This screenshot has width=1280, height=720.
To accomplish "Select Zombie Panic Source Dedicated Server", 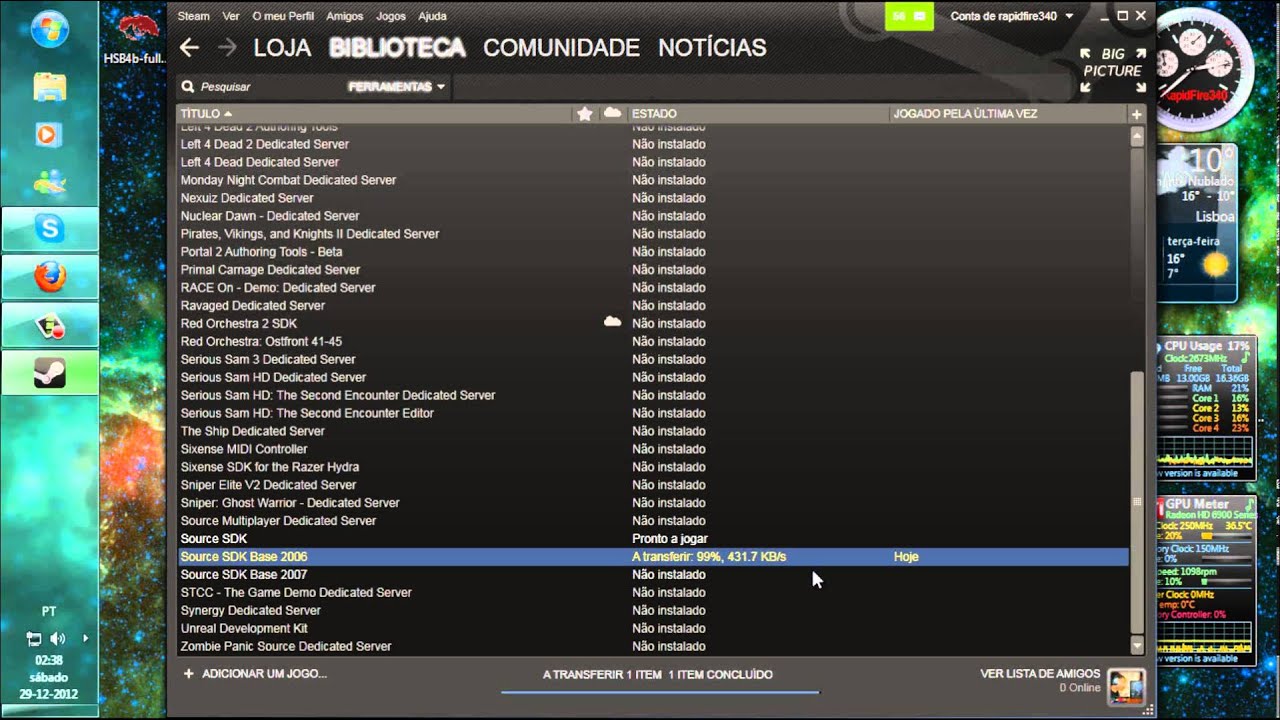I will pyautogui.click(x=653, y=647).
